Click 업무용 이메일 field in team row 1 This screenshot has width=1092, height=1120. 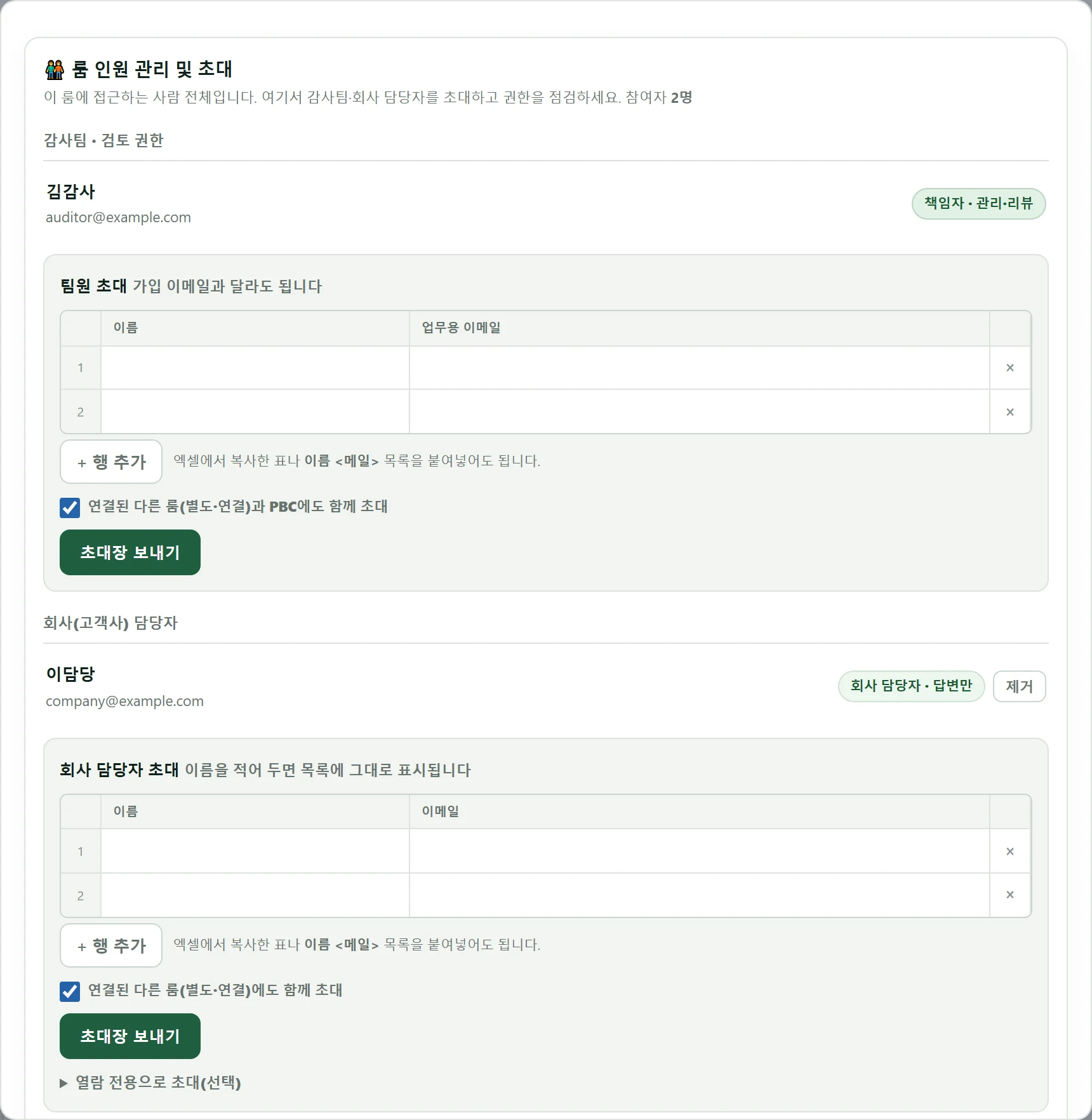point(700,368)
